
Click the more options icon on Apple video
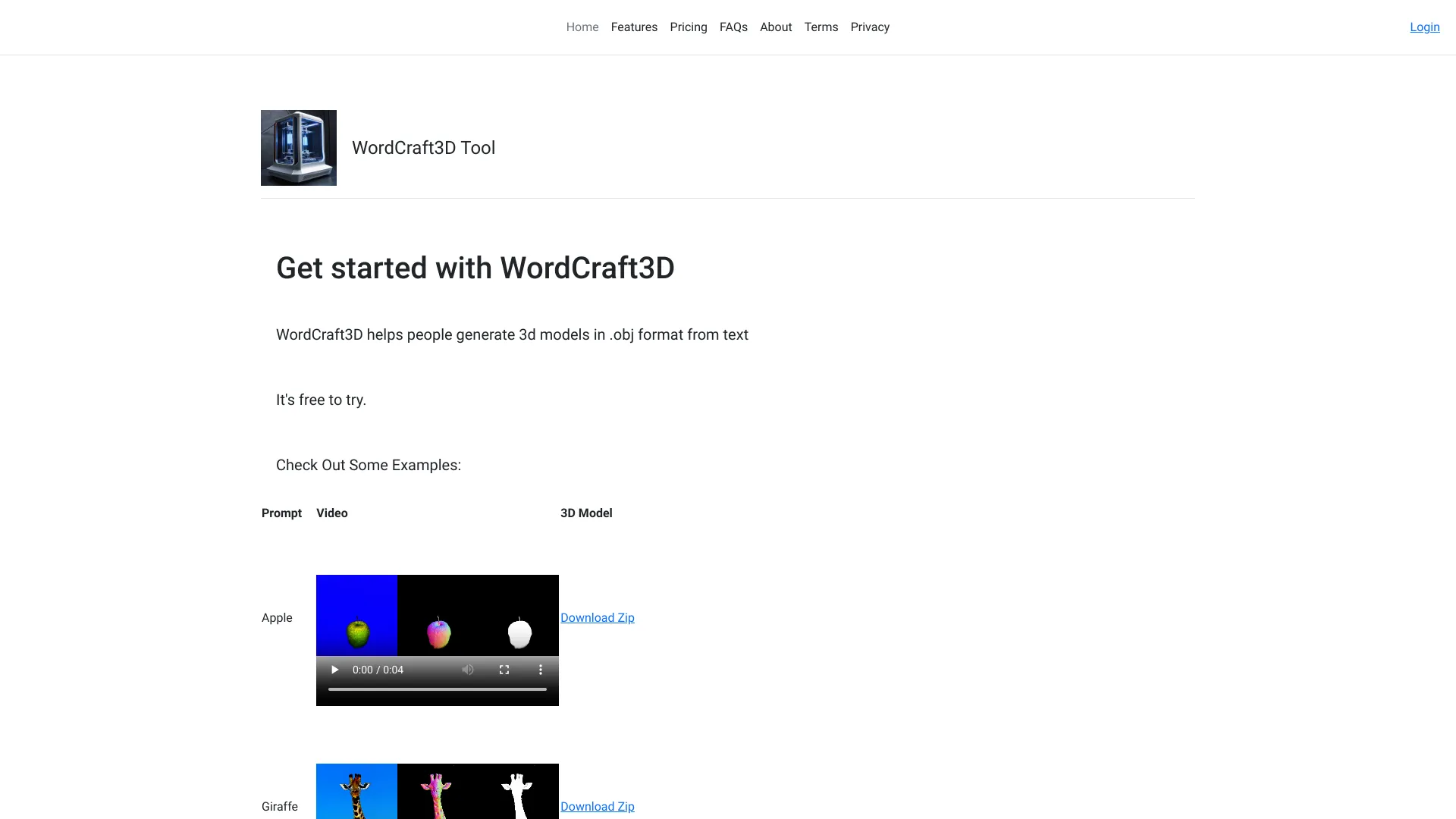(541, 670)
